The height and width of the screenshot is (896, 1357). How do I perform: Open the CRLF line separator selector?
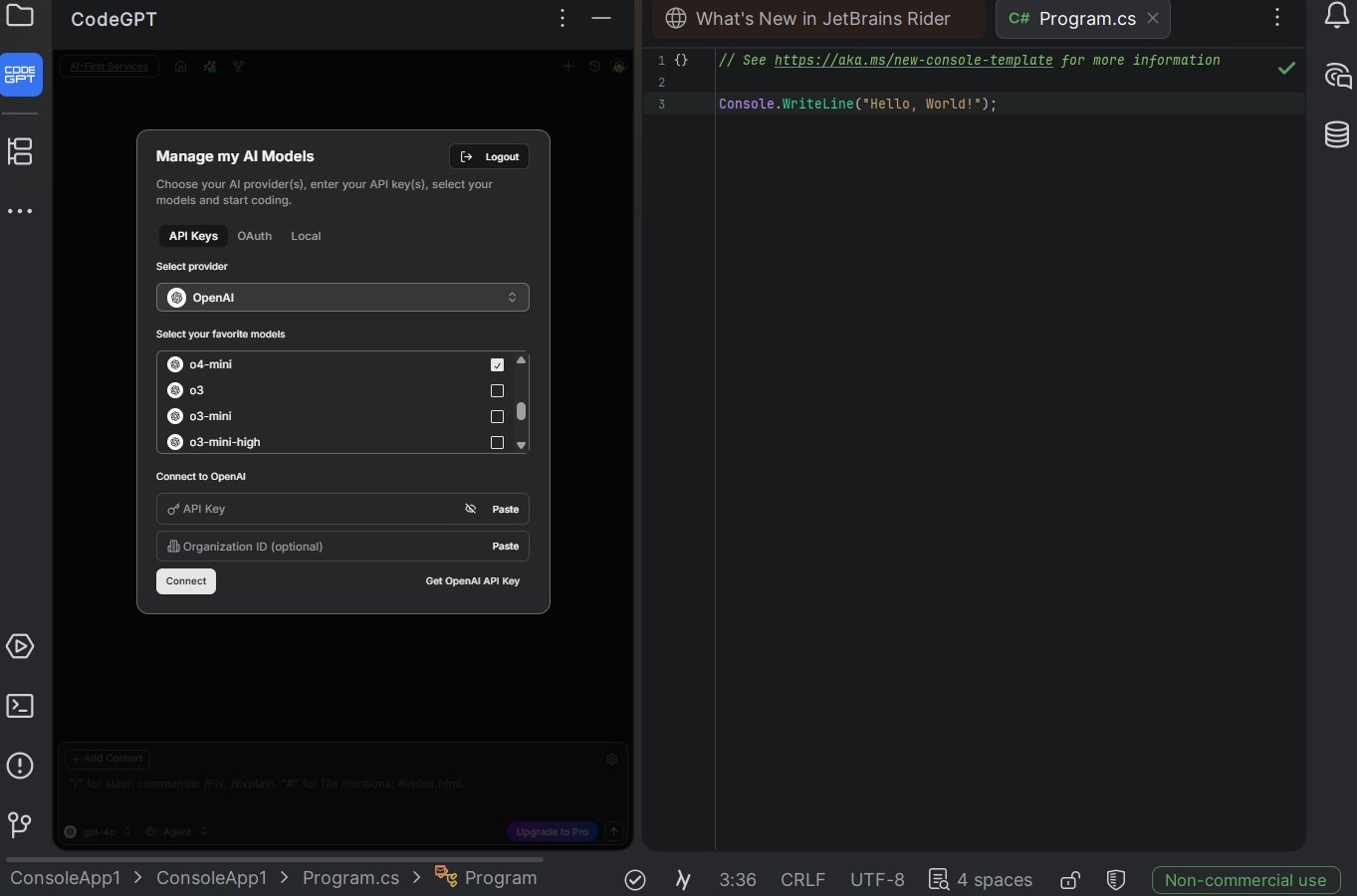pos(802,880)
